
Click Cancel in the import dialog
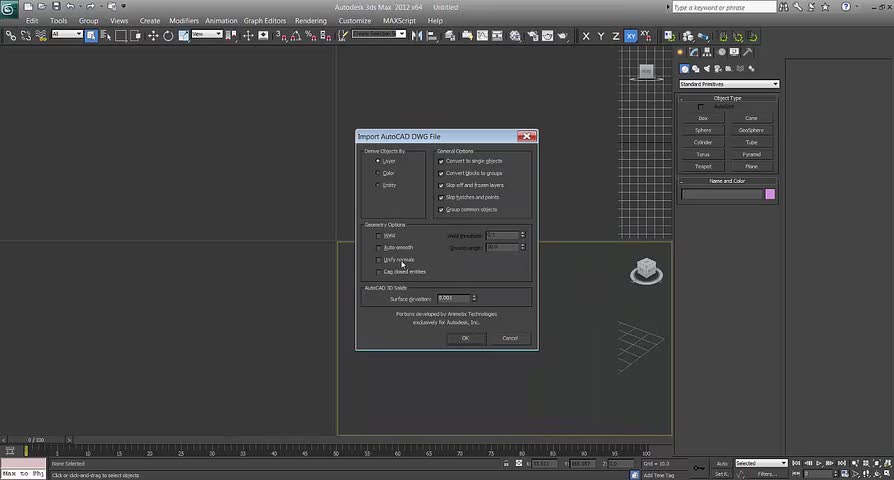click(x=509, y=338)
